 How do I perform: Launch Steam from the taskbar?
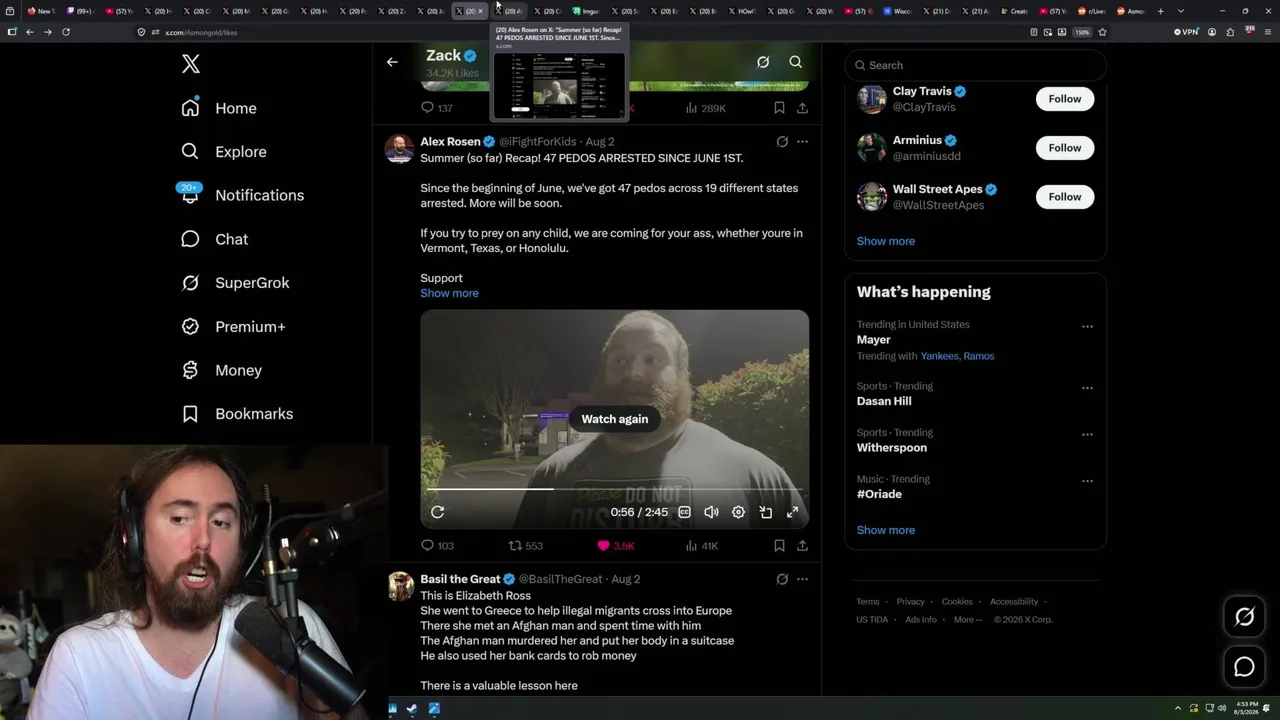click(x=413, y=709)
